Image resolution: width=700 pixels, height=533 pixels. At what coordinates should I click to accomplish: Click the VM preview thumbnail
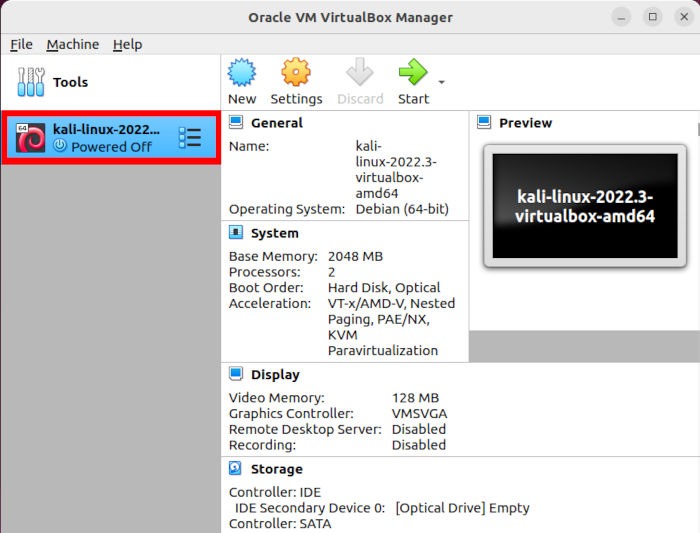click(x=585, y=206)
